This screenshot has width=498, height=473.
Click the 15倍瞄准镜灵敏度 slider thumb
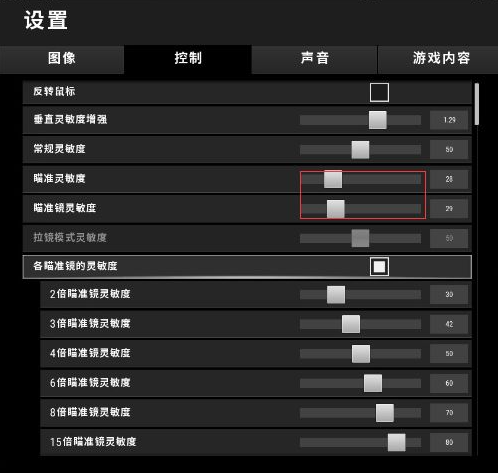(x=397, y=442)
